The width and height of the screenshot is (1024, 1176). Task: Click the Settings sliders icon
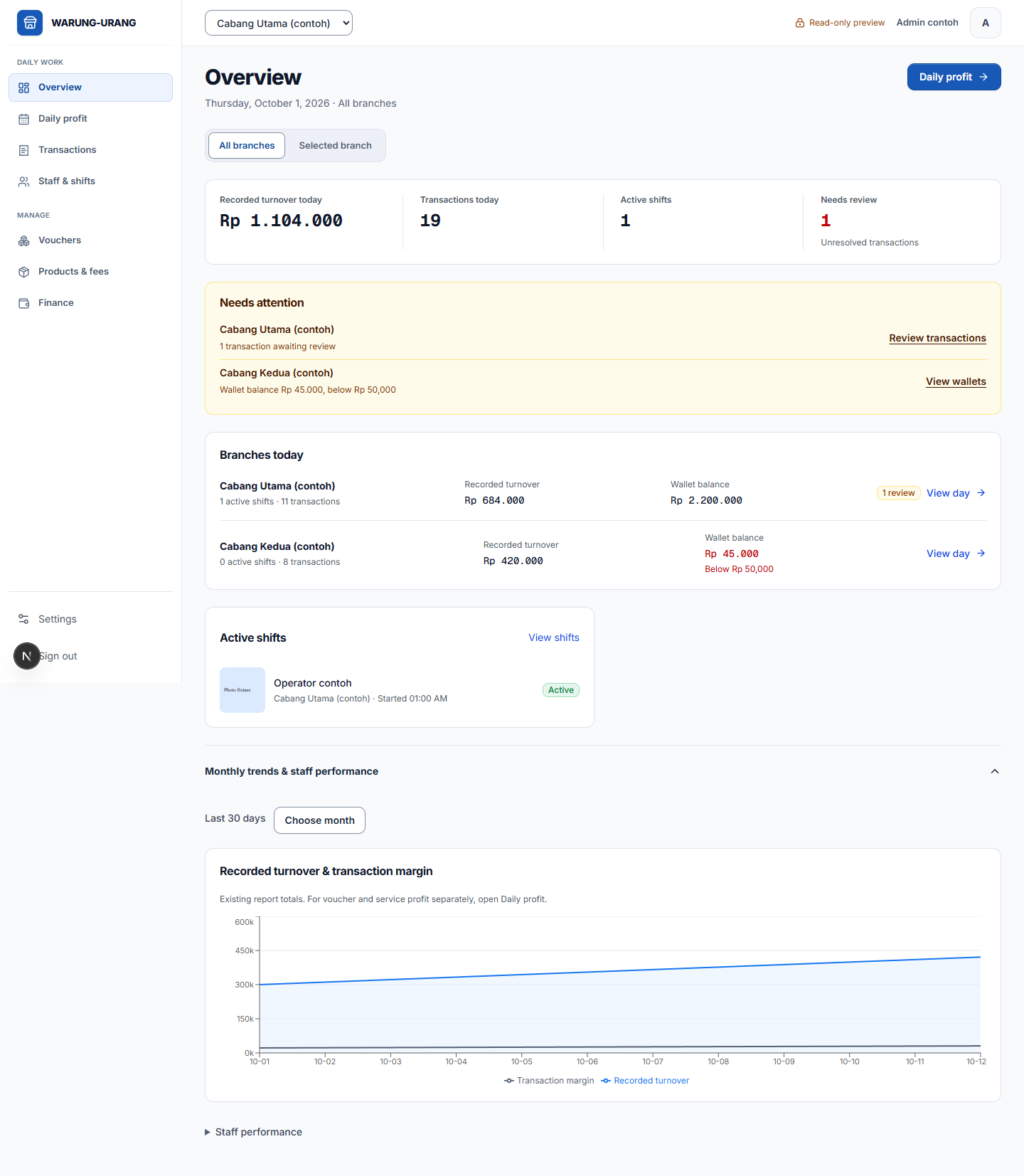tap(24, 619)
